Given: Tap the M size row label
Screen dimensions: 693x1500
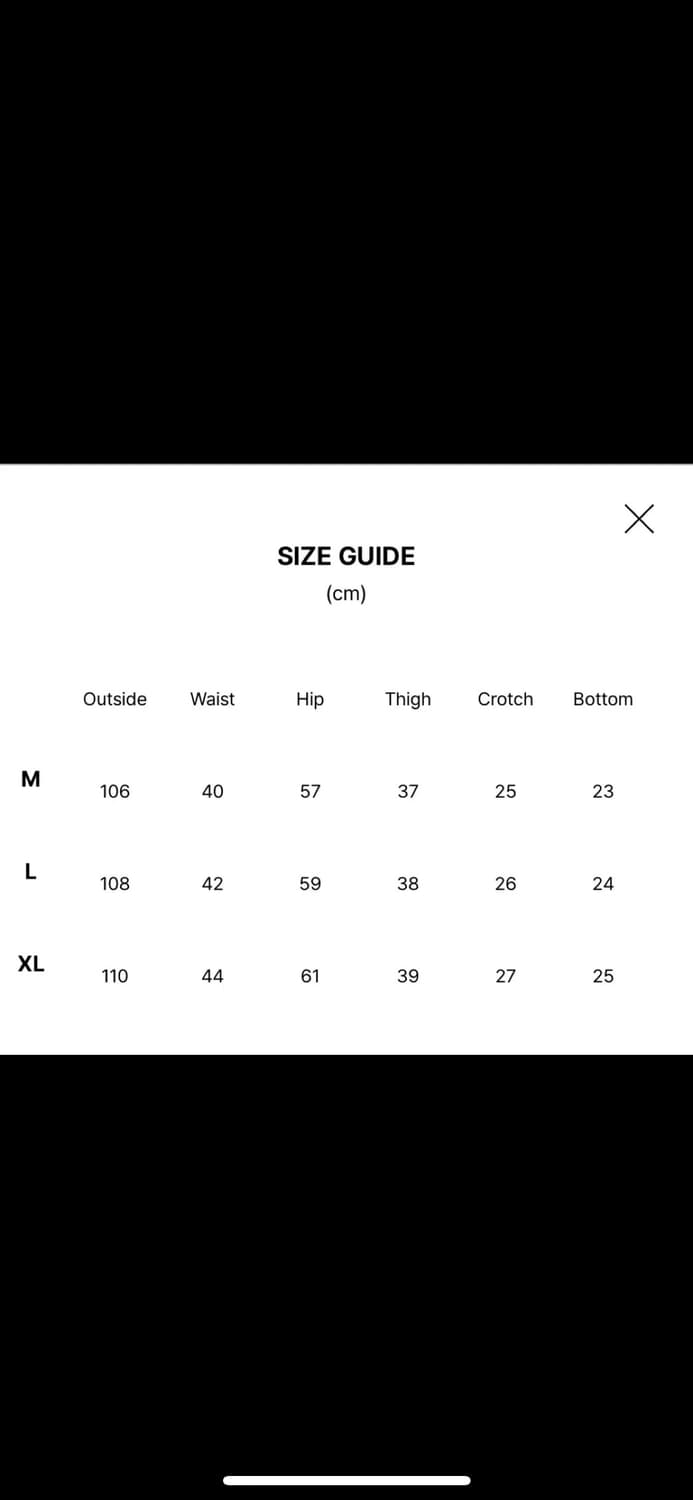Looking at the screenshot, I should (x=31, y=779).
